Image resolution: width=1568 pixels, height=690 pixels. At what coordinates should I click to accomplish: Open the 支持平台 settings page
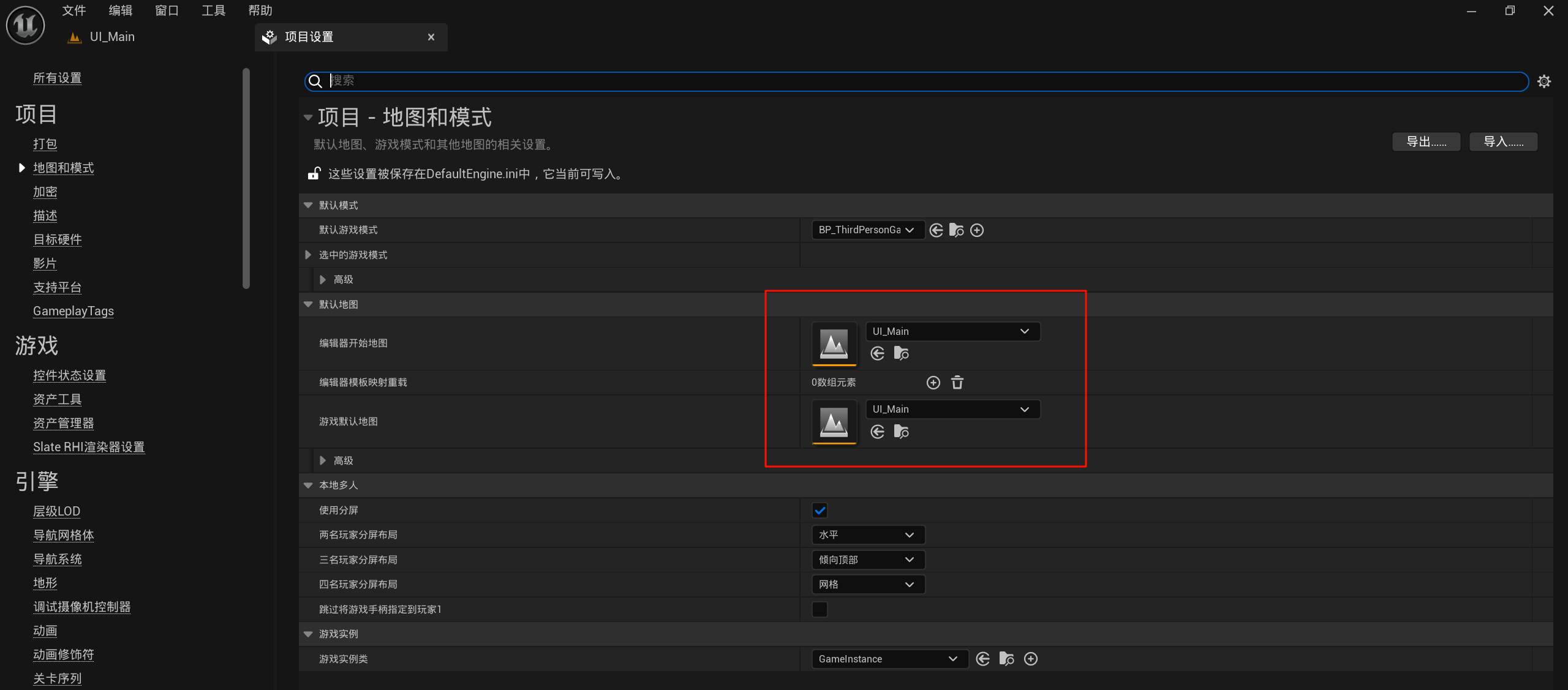[57, 287]
